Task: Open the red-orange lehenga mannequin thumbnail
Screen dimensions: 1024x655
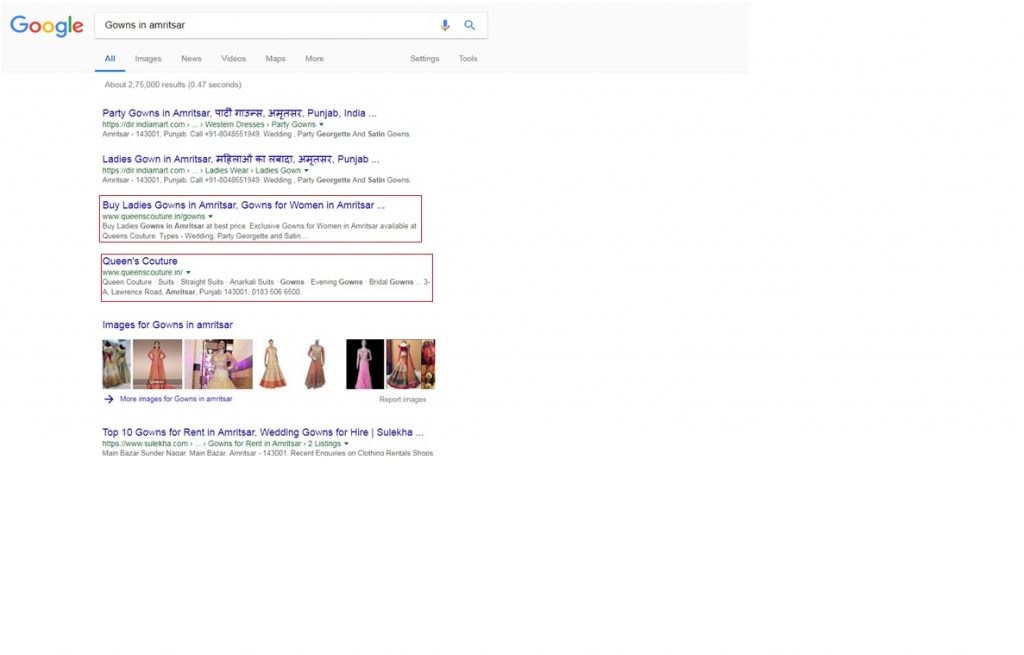Action: [316, 364]
